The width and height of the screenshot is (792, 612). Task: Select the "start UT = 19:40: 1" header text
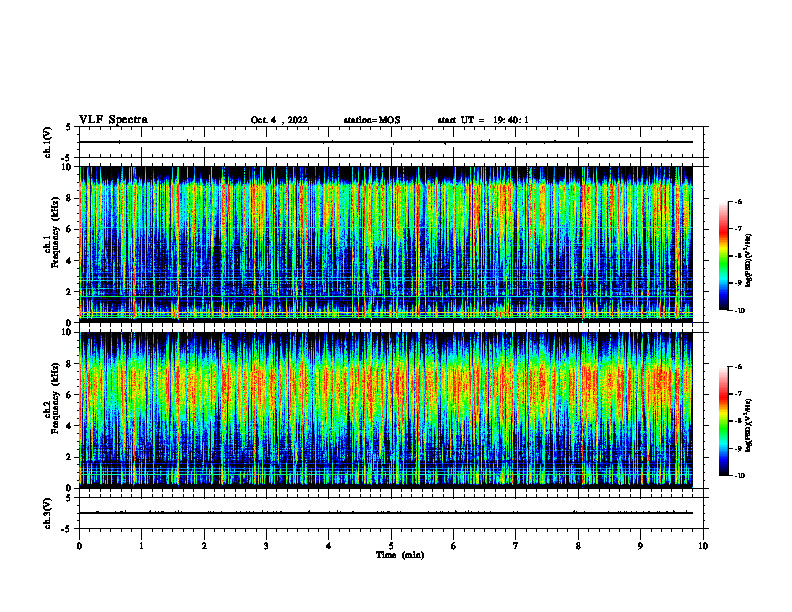483,120
